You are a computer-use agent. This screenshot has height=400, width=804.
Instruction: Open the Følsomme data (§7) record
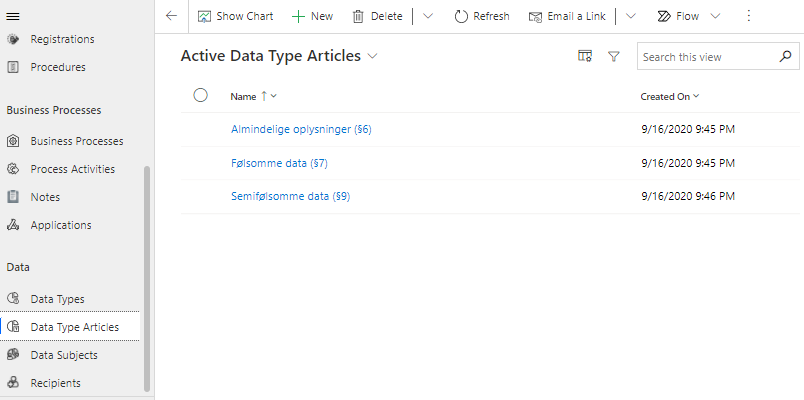pyautogui.click(x=279, y=163)
